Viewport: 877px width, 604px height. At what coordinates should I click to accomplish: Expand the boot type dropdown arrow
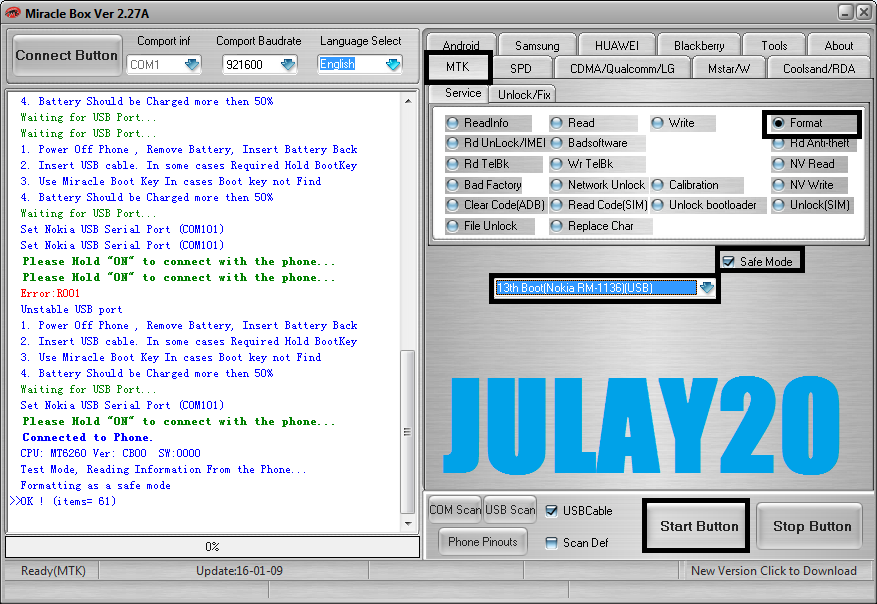pos(707,287)
